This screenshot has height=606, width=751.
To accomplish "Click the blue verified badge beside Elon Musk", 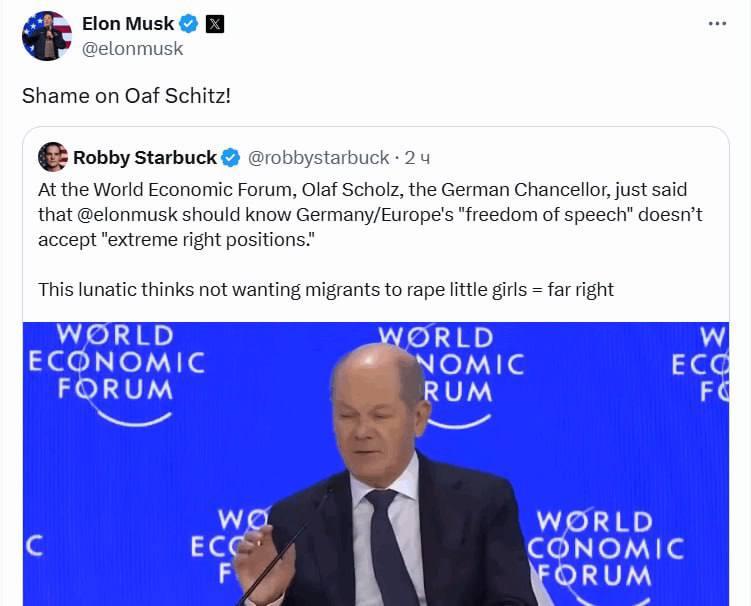I will 189,23.
